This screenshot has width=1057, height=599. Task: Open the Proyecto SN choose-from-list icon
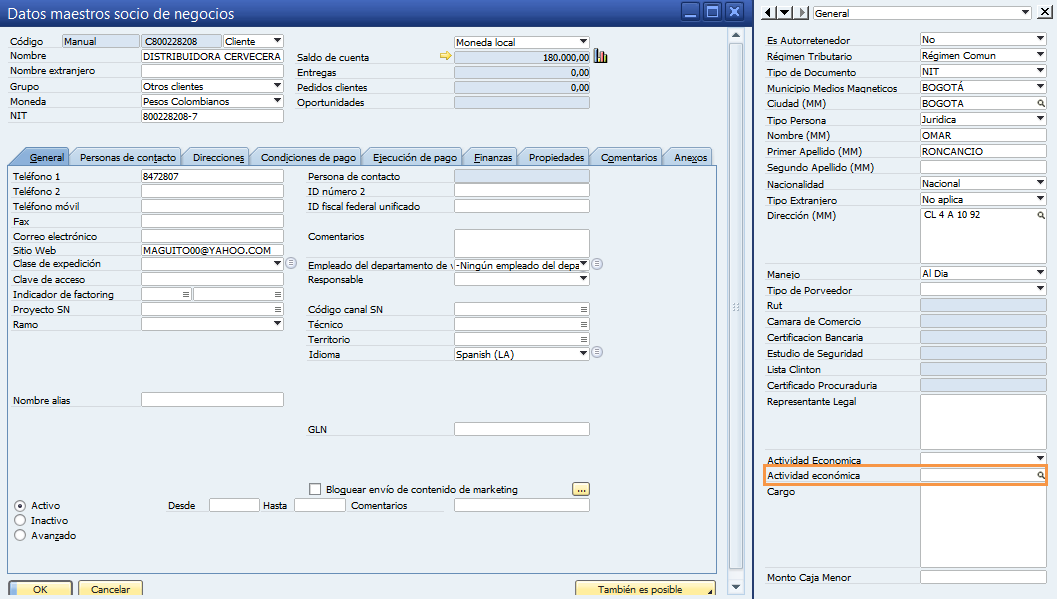277,309
